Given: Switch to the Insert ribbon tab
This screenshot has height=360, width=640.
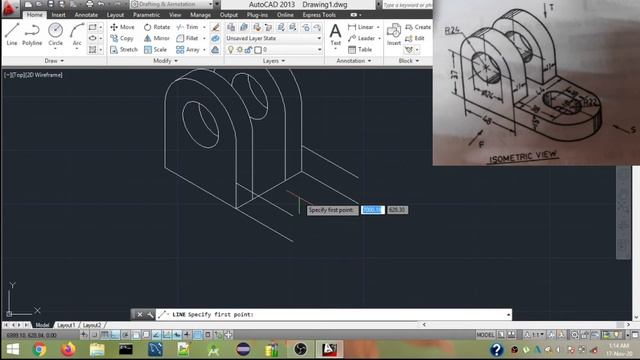Looking at the screenshot, I should (58, 15).
